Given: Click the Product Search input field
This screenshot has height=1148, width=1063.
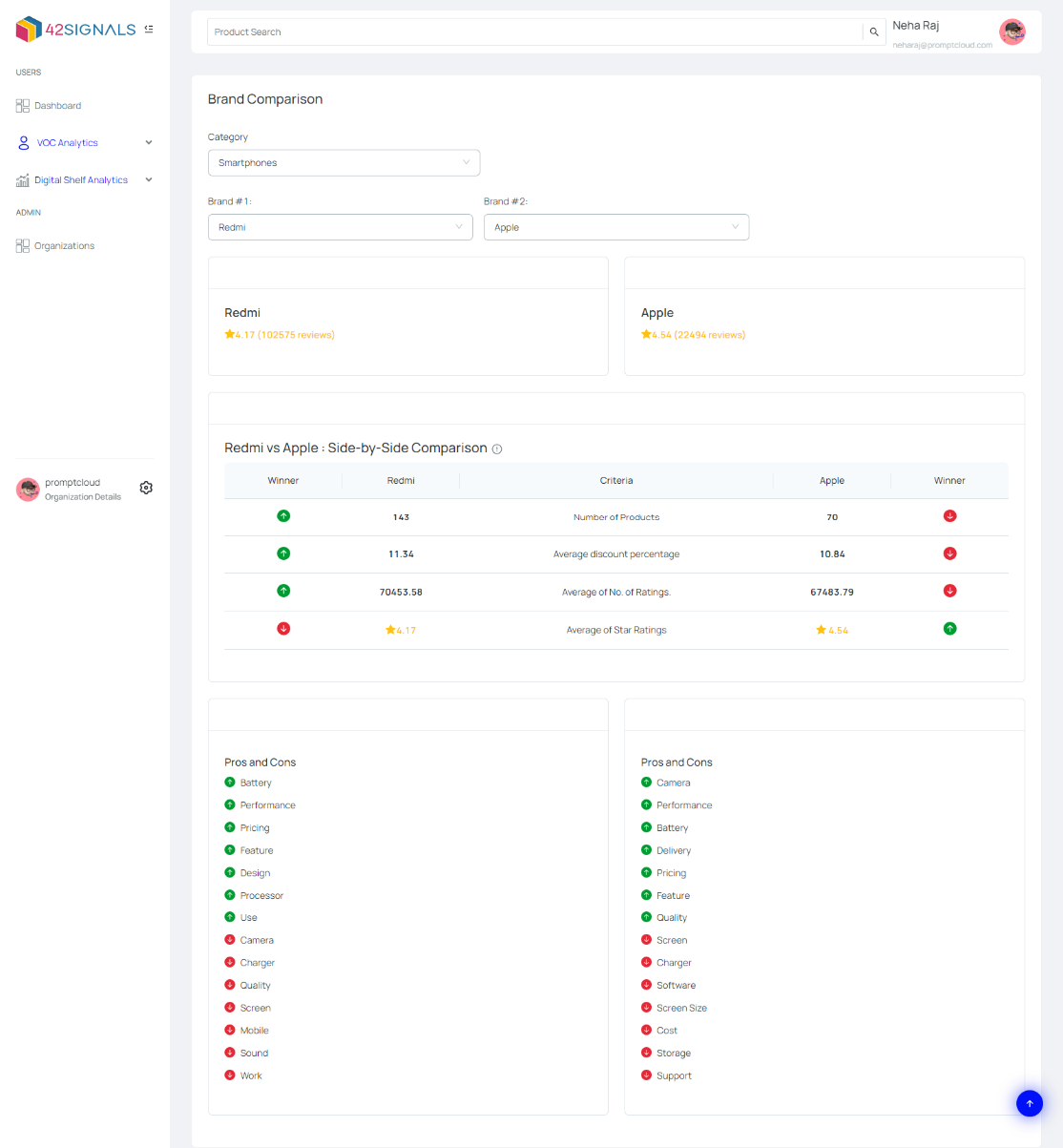Looking at the screenshot, I should pyautogui.click(x=534, y=32).
